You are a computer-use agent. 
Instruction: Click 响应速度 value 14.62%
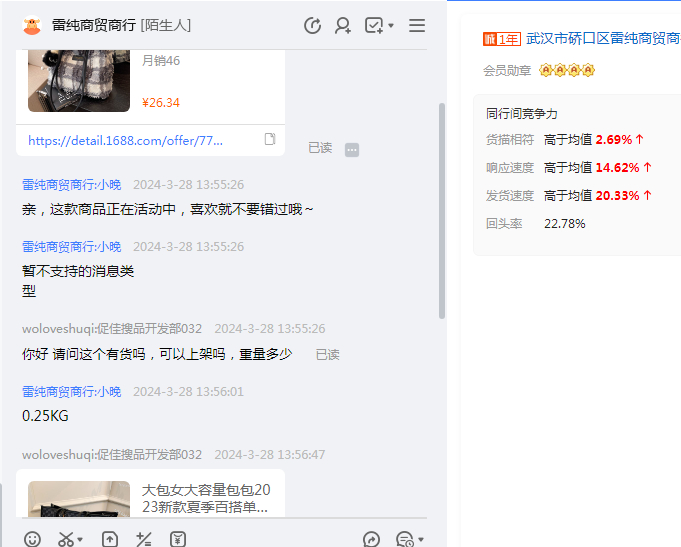[x=617, y=168]
